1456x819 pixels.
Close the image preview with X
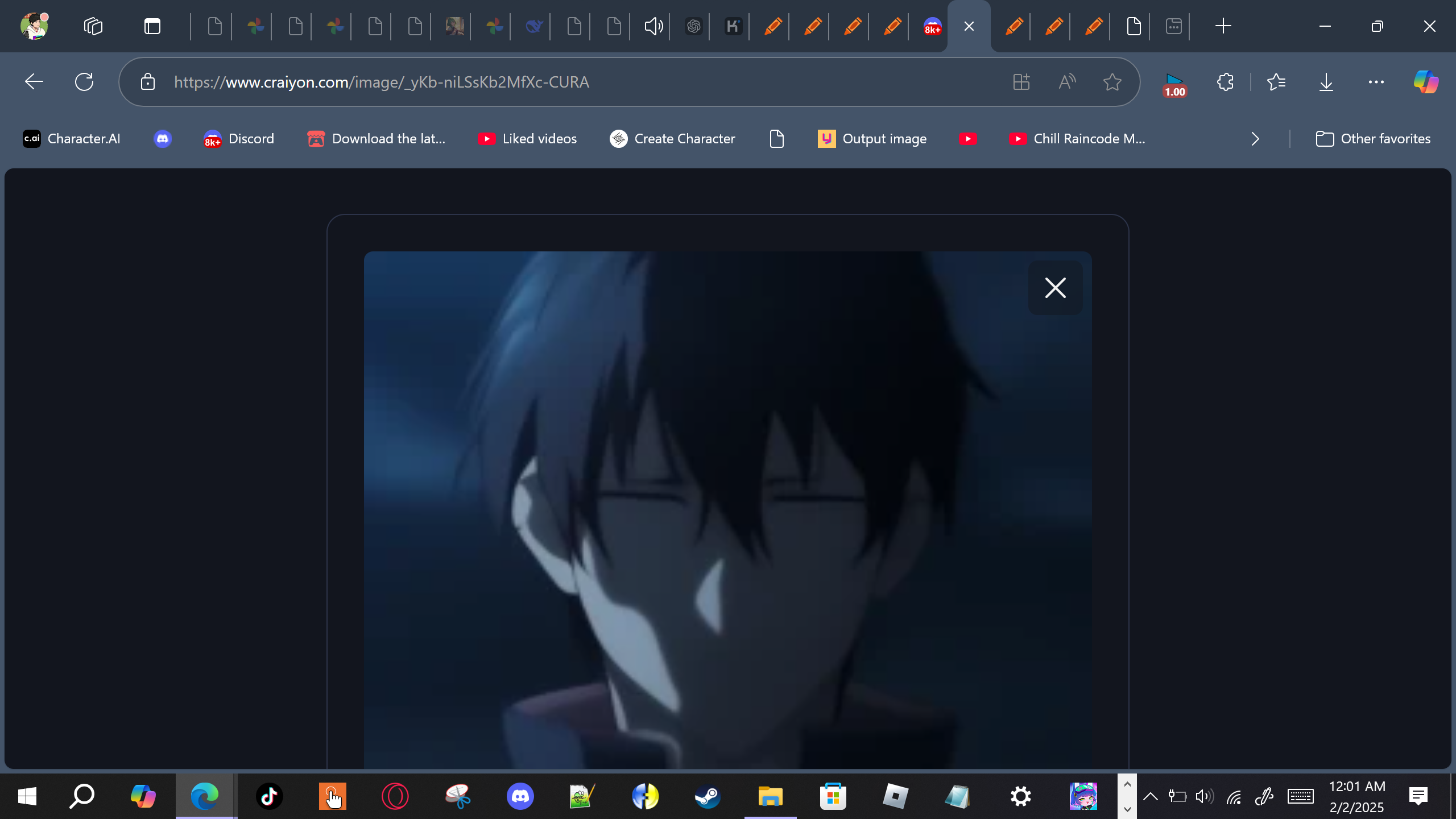(x=1055, y=288)
